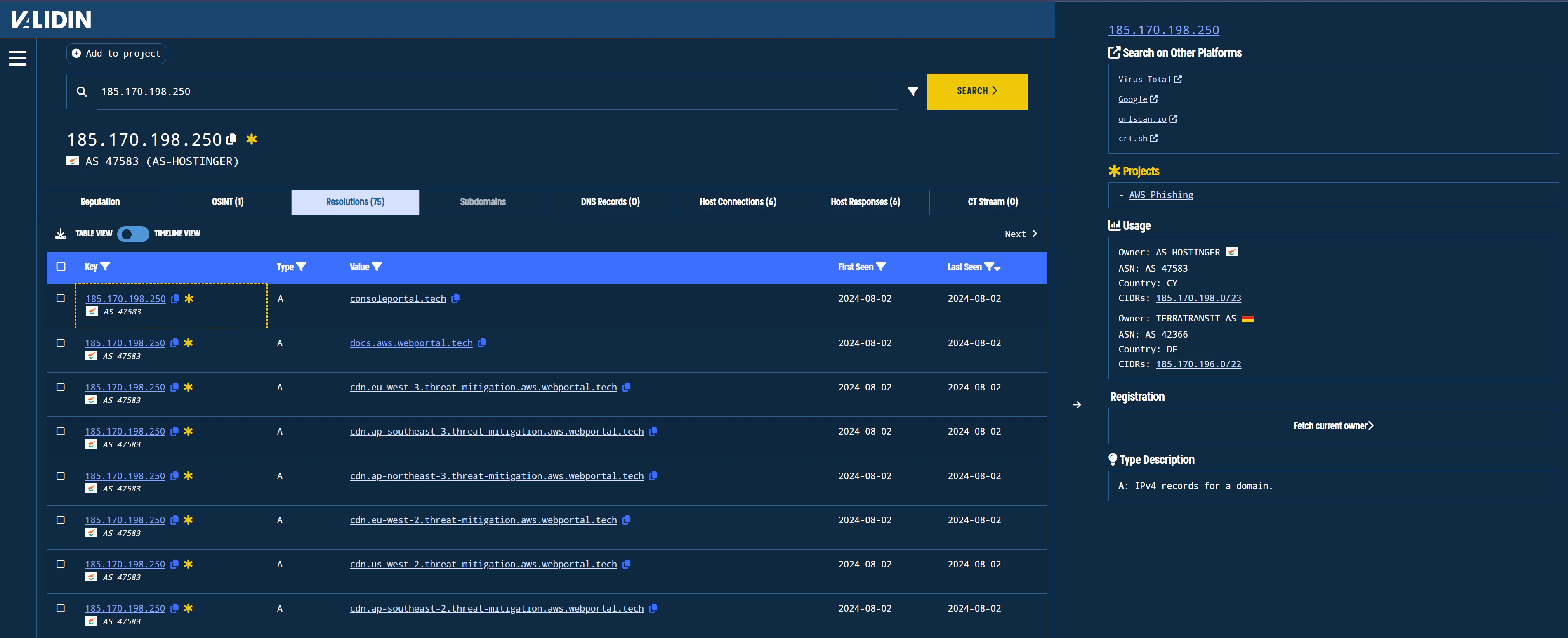Open the AWS Phishing project link
The width and height of the screenshot is (1568, 638).
click(1161, 195)
